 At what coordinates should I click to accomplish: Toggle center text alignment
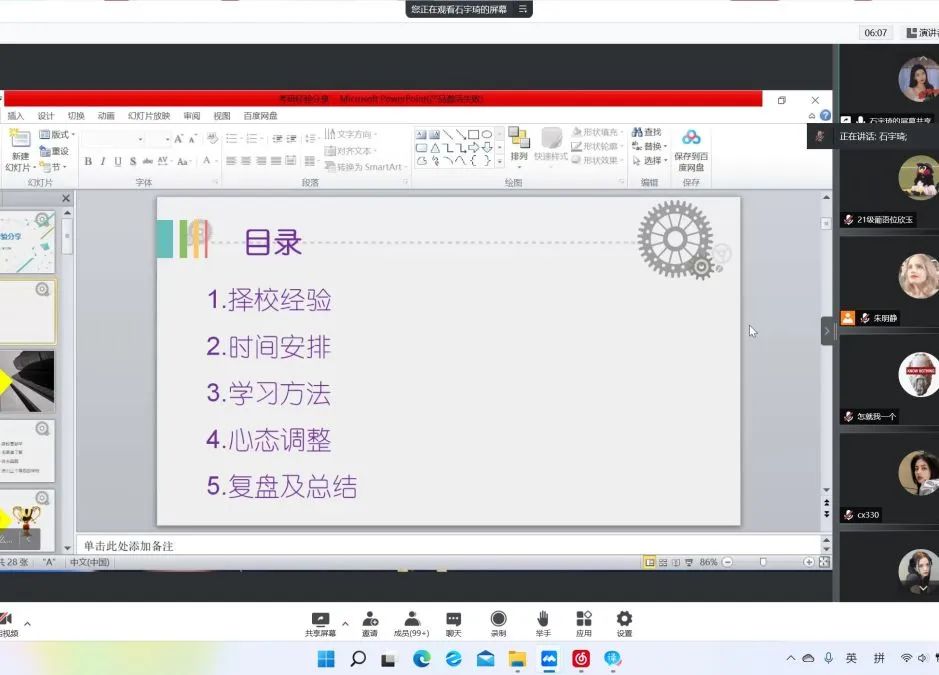click(246, 161)
